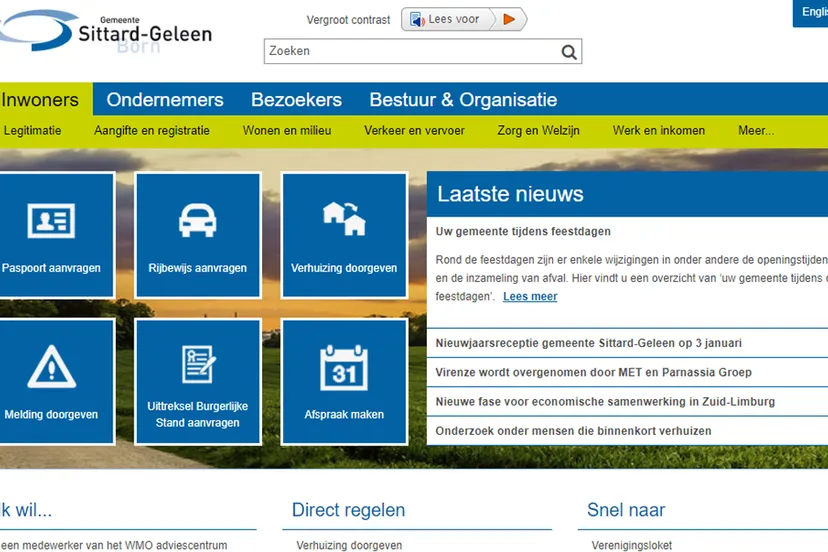
Task: Switch to the English language tab
Action: coord(813,12)
